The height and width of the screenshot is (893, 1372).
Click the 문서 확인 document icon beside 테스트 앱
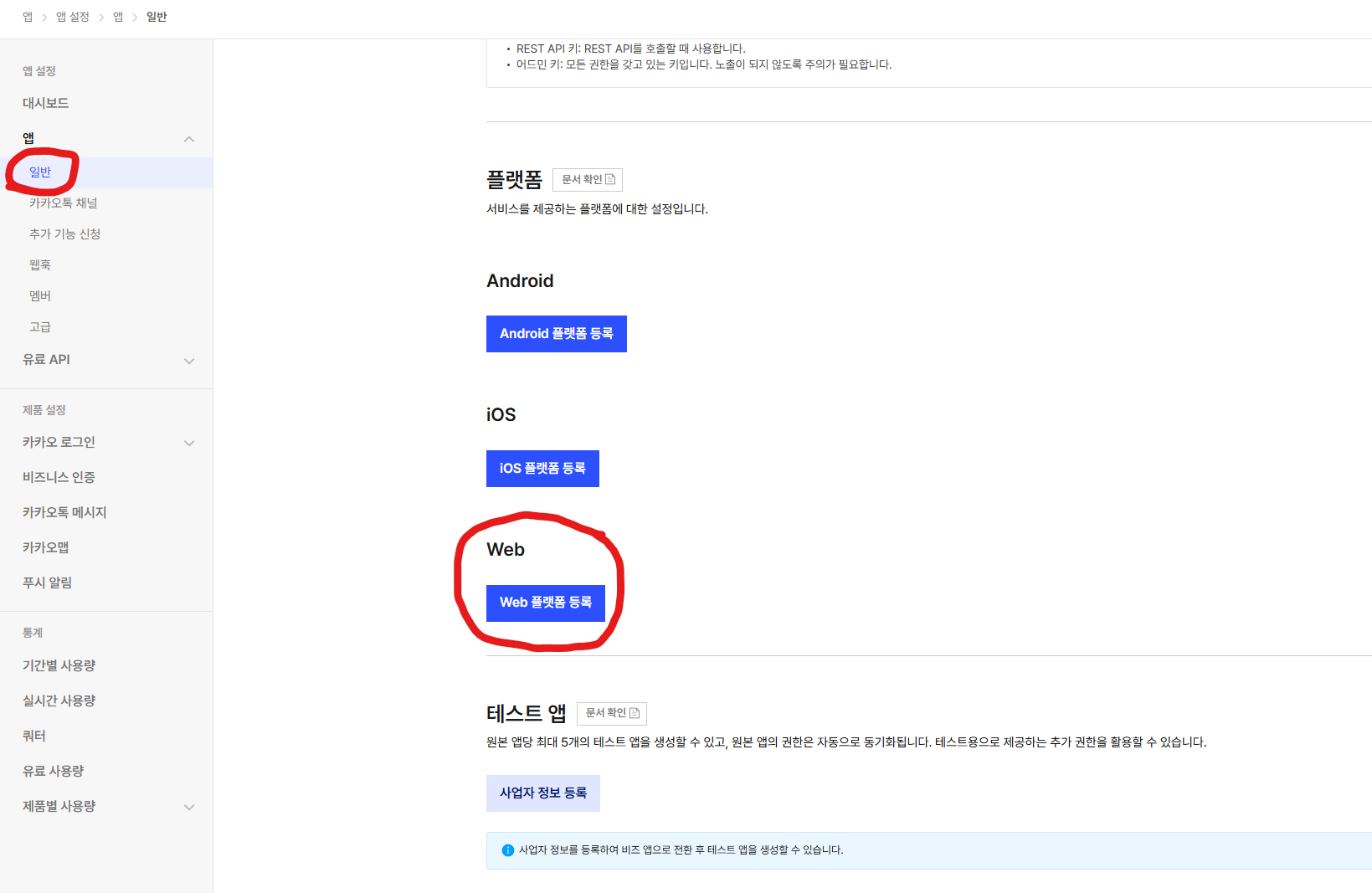(x=635, y=713)
